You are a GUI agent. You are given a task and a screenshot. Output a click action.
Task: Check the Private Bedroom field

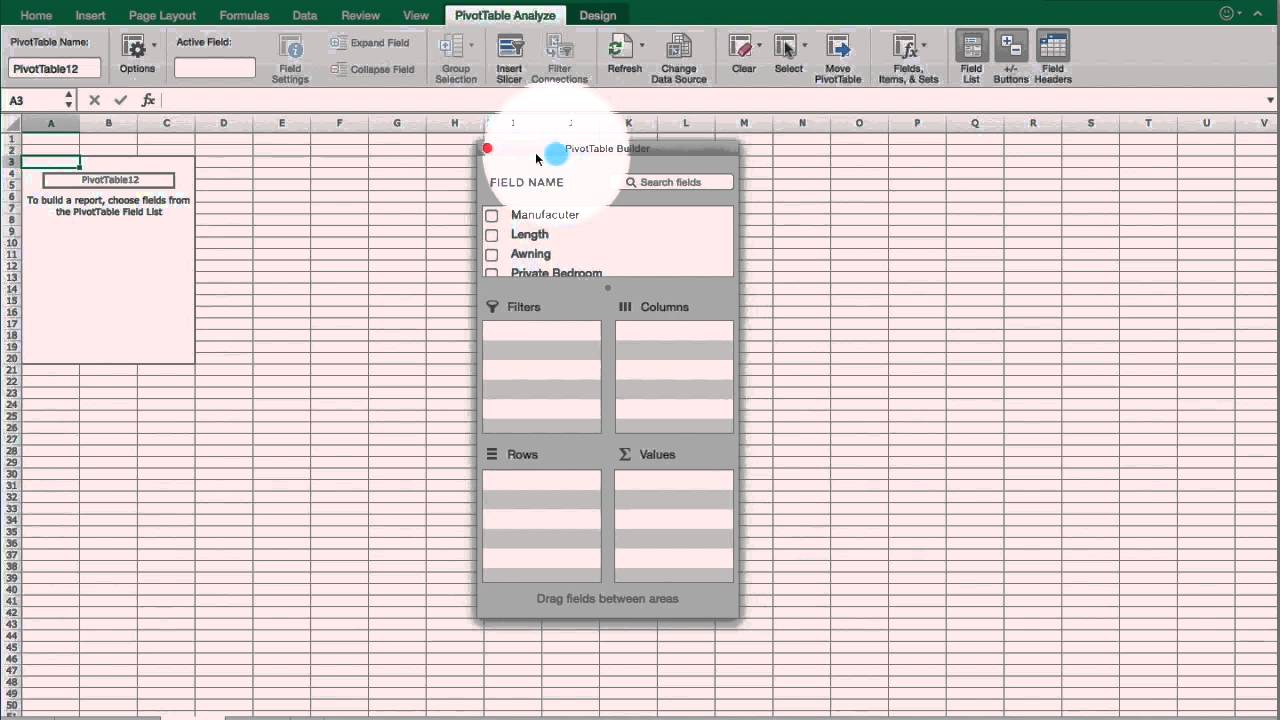pyautogui.click(x=491, y=272)
